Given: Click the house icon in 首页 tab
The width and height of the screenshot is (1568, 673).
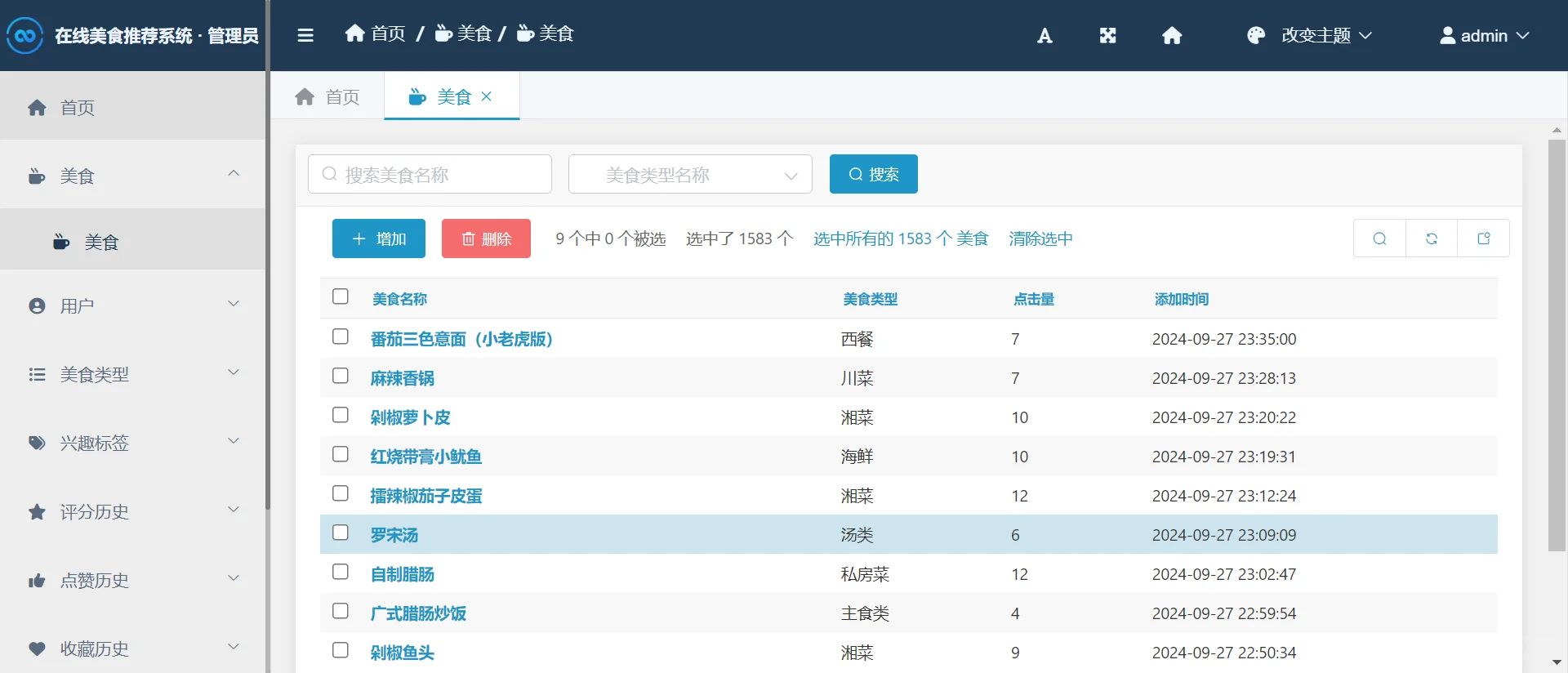Looking at the screenshot, I should tap(305, 97).
